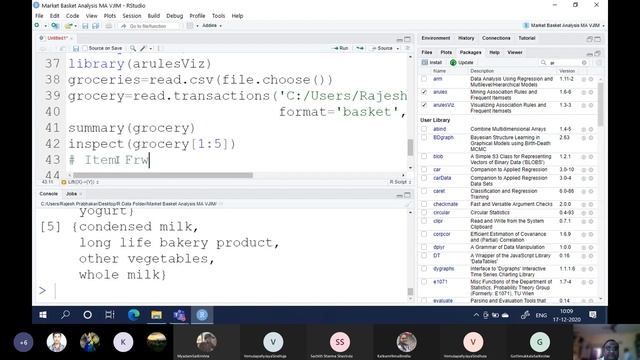Image resolution: width=640 pixels, height=360 pixels.
Task: Clear the package search text
Action: pyautogui.click(x=584, y=62)
